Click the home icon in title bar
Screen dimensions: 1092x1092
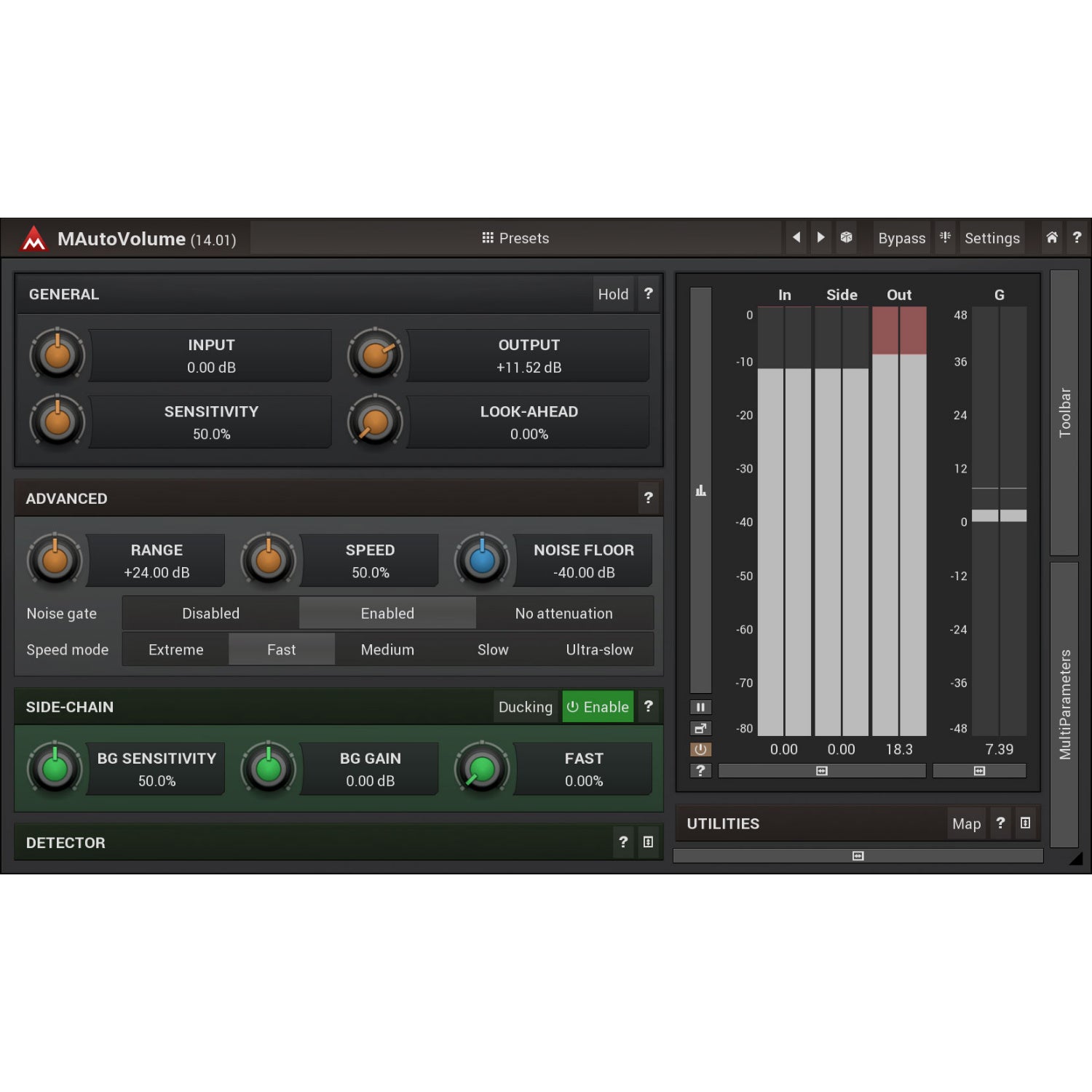point(1052,237)
